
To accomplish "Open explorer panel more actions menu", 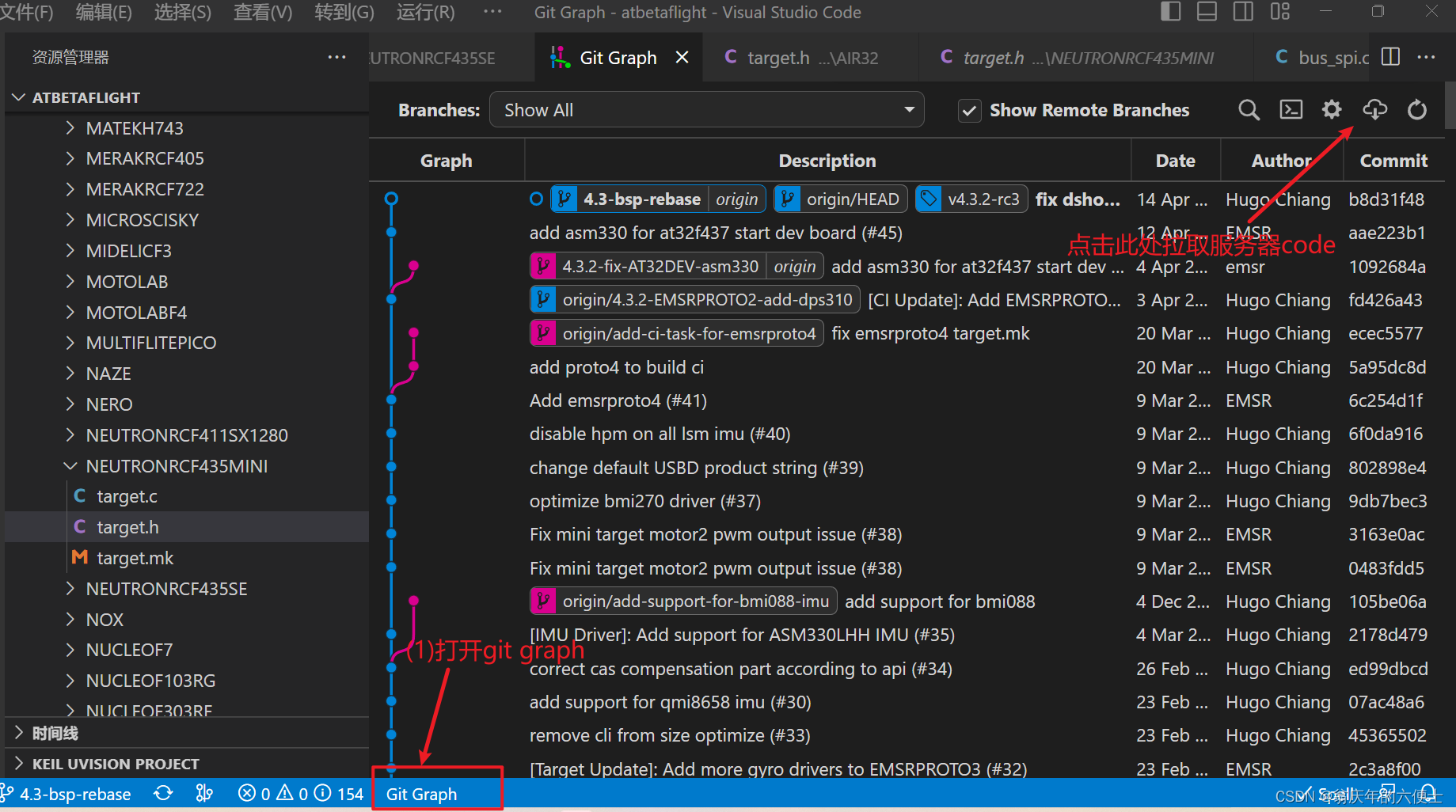I will 336,57.
